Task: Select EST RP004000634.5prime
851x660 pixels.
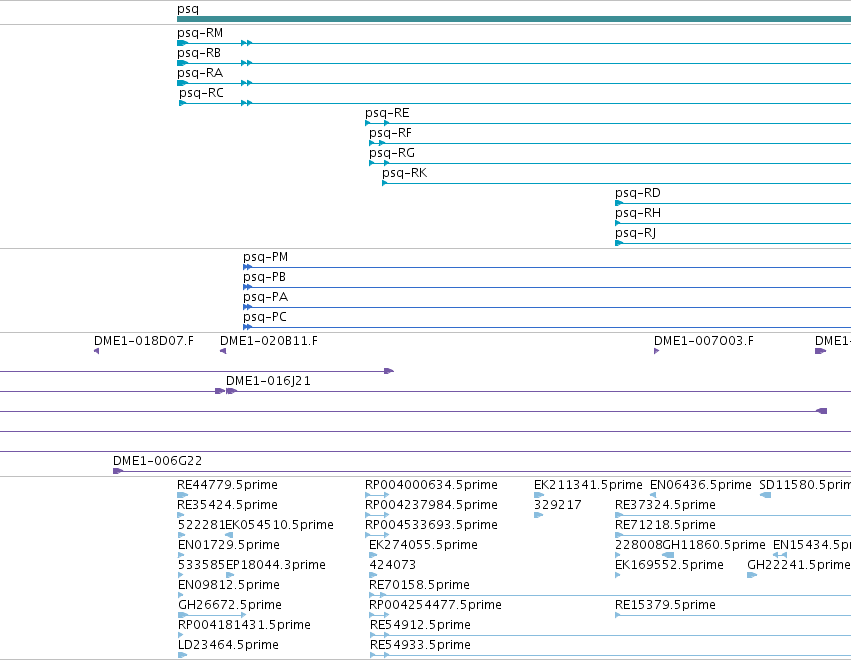Action: (431, 485)
